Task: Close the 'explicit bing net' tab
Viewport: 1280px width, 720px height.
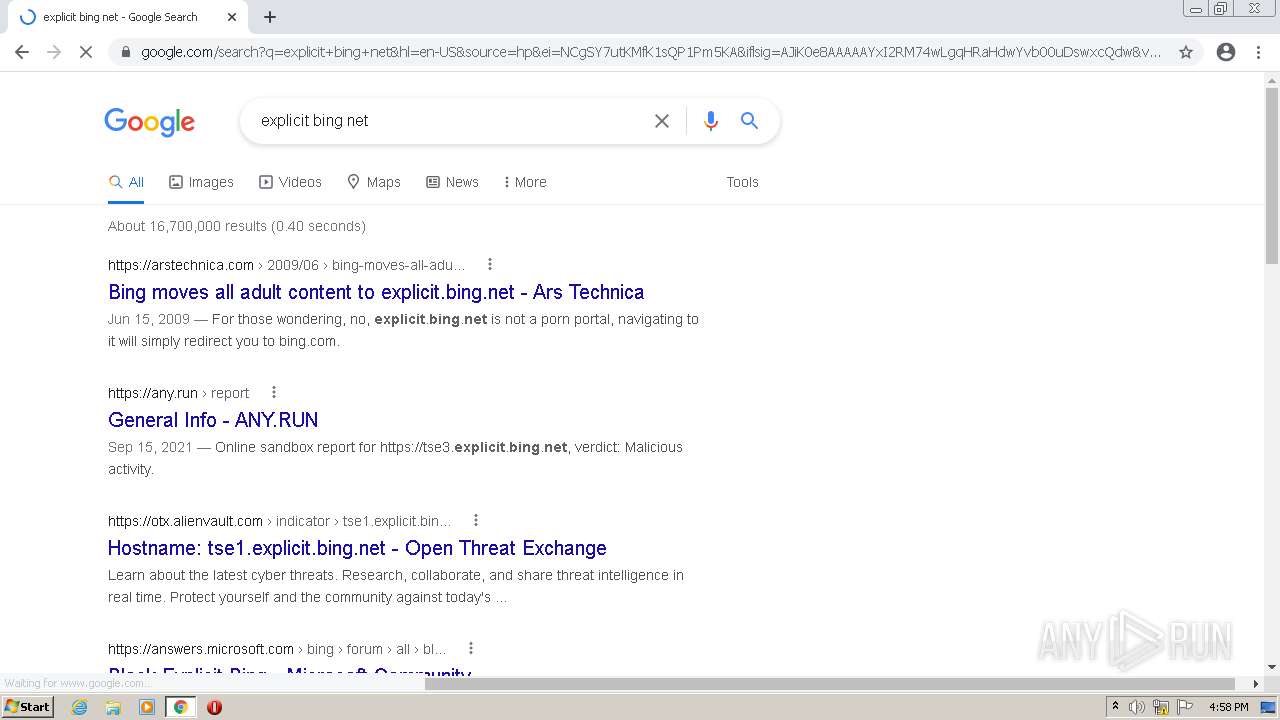Action: click(232, 17)
